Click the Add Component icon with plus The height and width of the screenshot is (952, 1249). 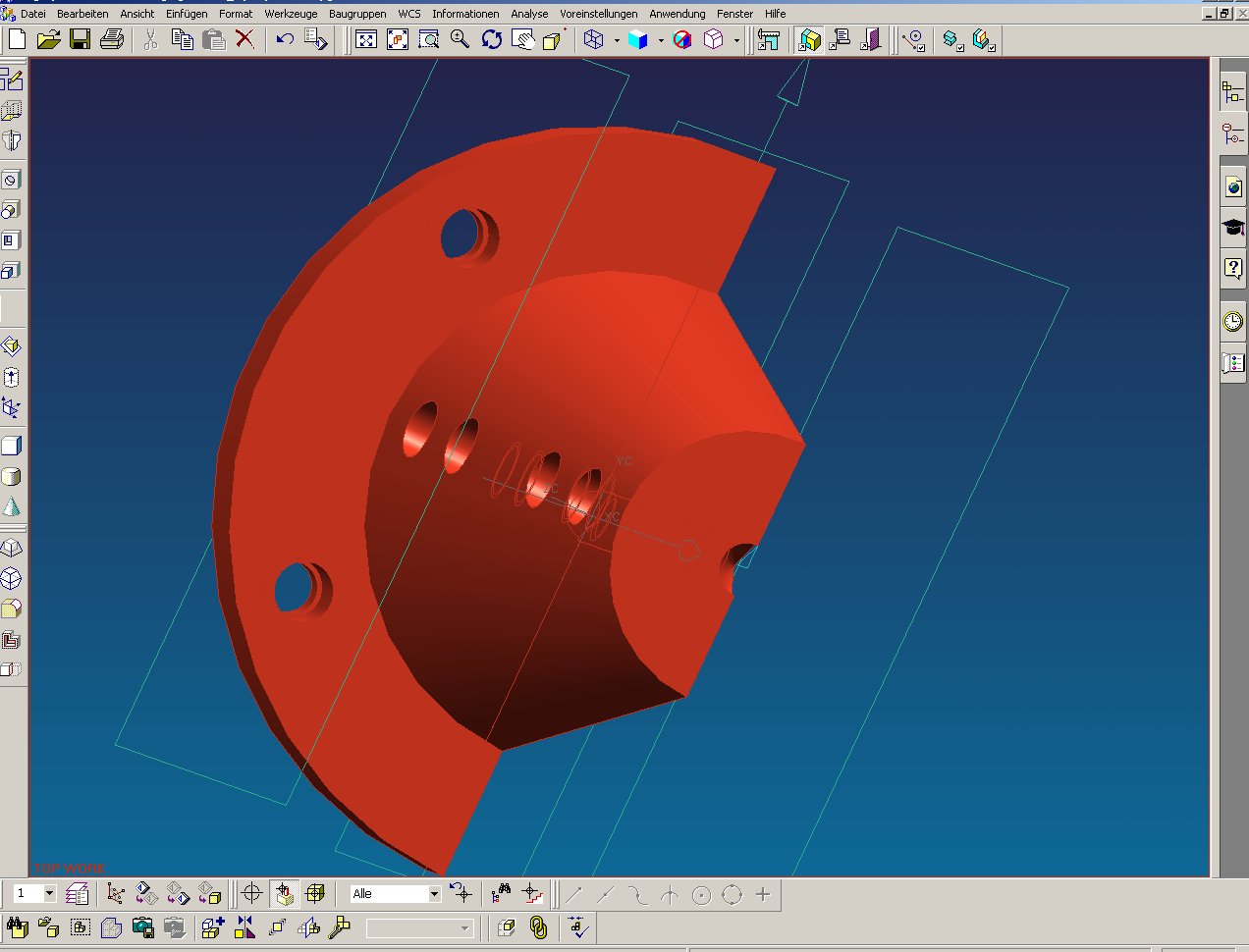213,927
